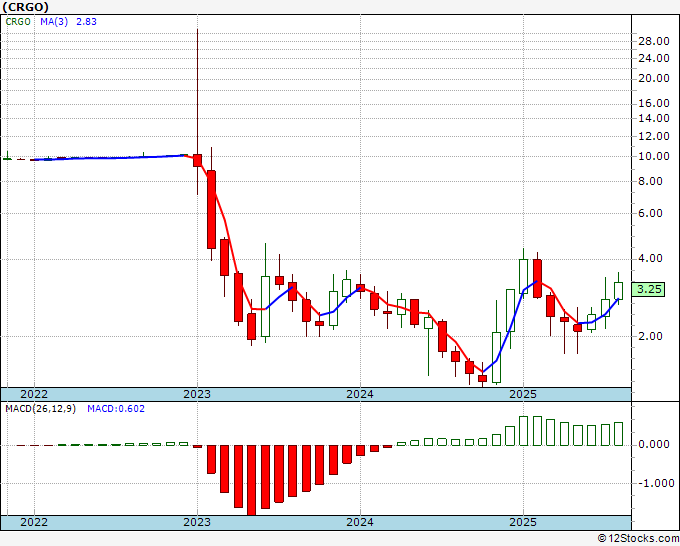The image size is (680, 546).
Task: Click the tallest green MACD bar at 2025
Action: (x=523, y=431)
